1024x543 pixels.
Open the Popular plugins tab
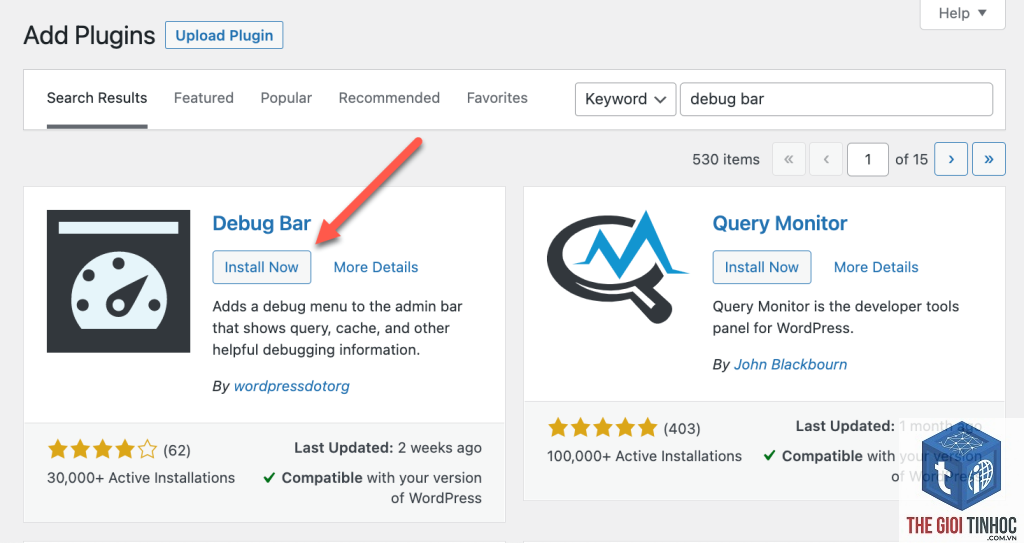(x=286, y=98)
